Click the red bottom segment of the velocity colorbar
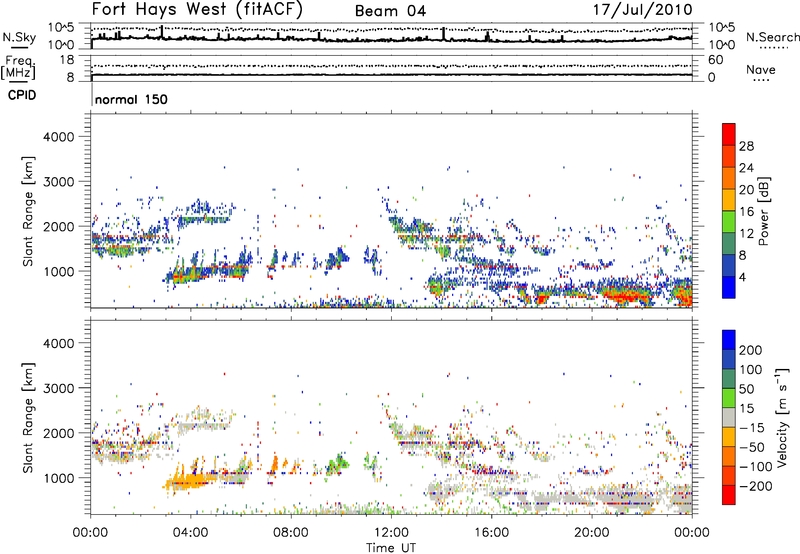 (x=729, y=495)
